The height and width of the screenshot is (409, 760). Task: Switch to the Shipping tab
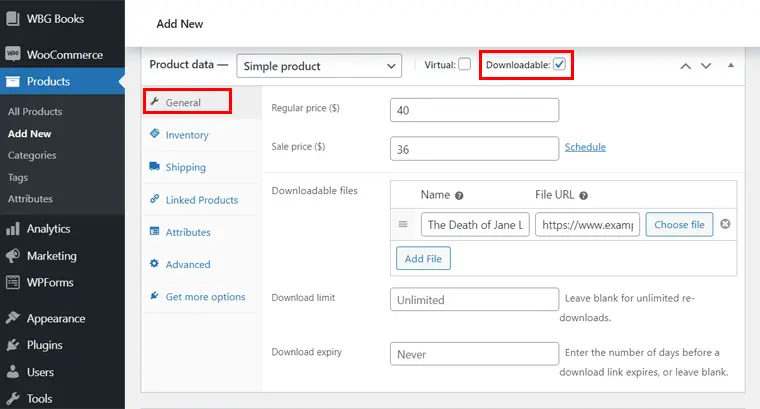pos(202,167)
